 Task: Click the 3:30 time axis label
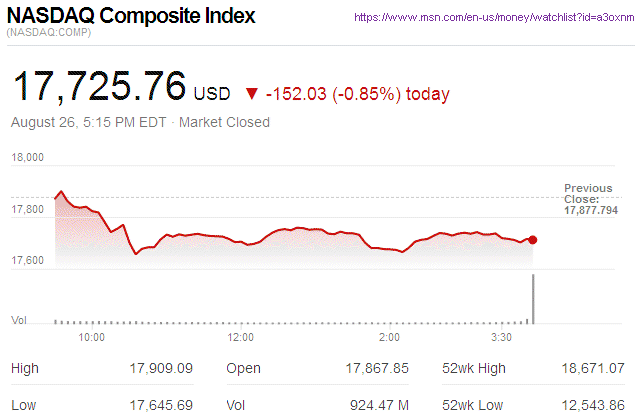click(503, 338)
